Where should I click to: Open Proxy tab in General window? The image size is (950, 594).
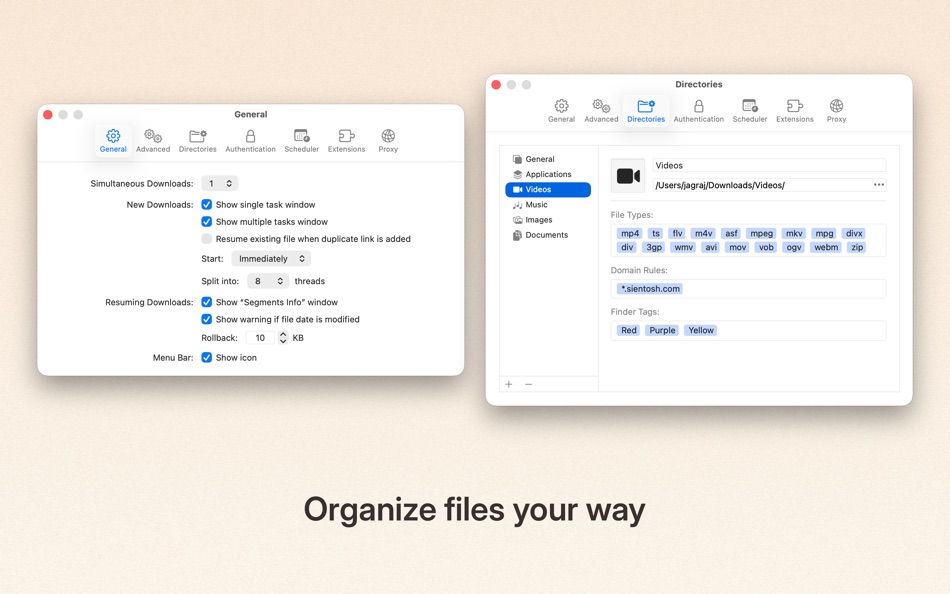[x=388, y=141]
